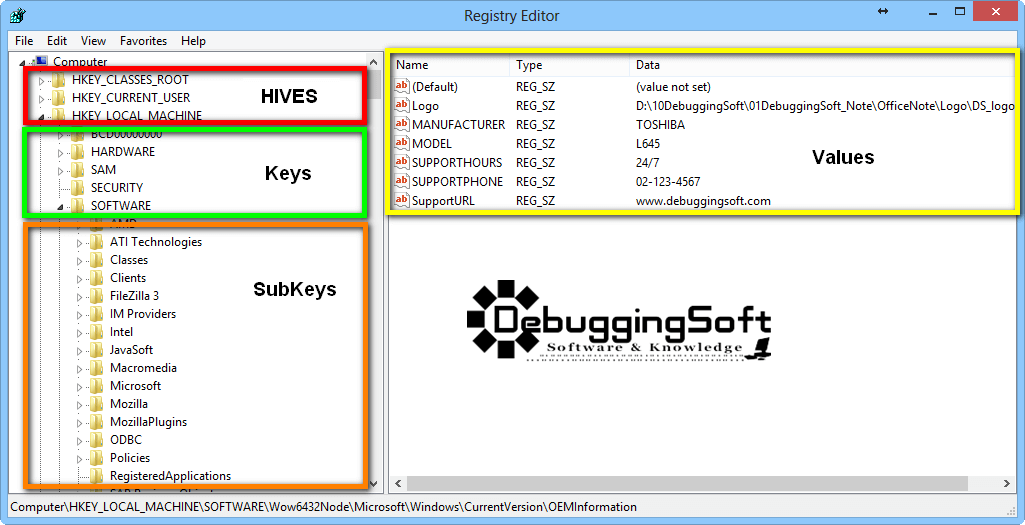Click the 24/7 data cell

(647, 162)
